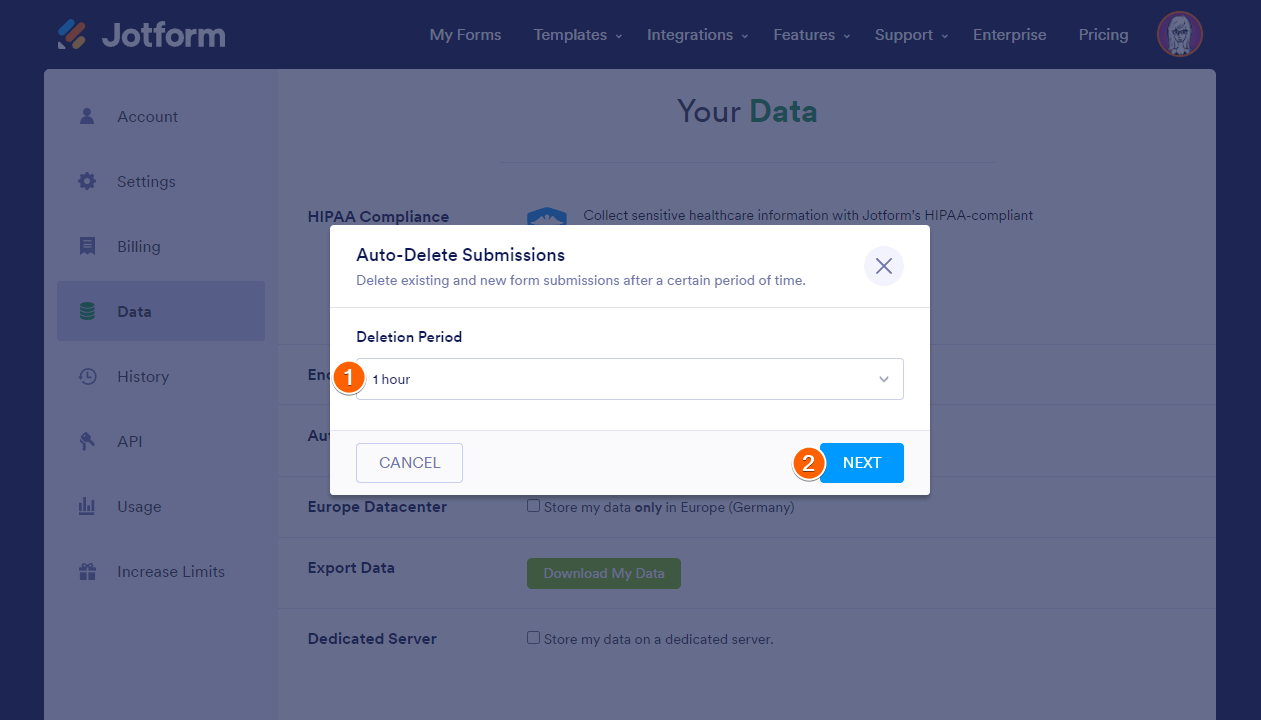The image size is (1261, 720).
Task: Open the user profile avatar
Action: click(1179, 35)
